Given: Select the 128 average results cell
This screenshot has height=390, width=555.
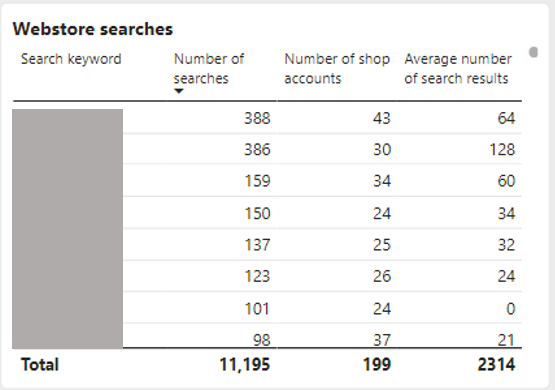Looking at the screenshot, I should [502, 149].
